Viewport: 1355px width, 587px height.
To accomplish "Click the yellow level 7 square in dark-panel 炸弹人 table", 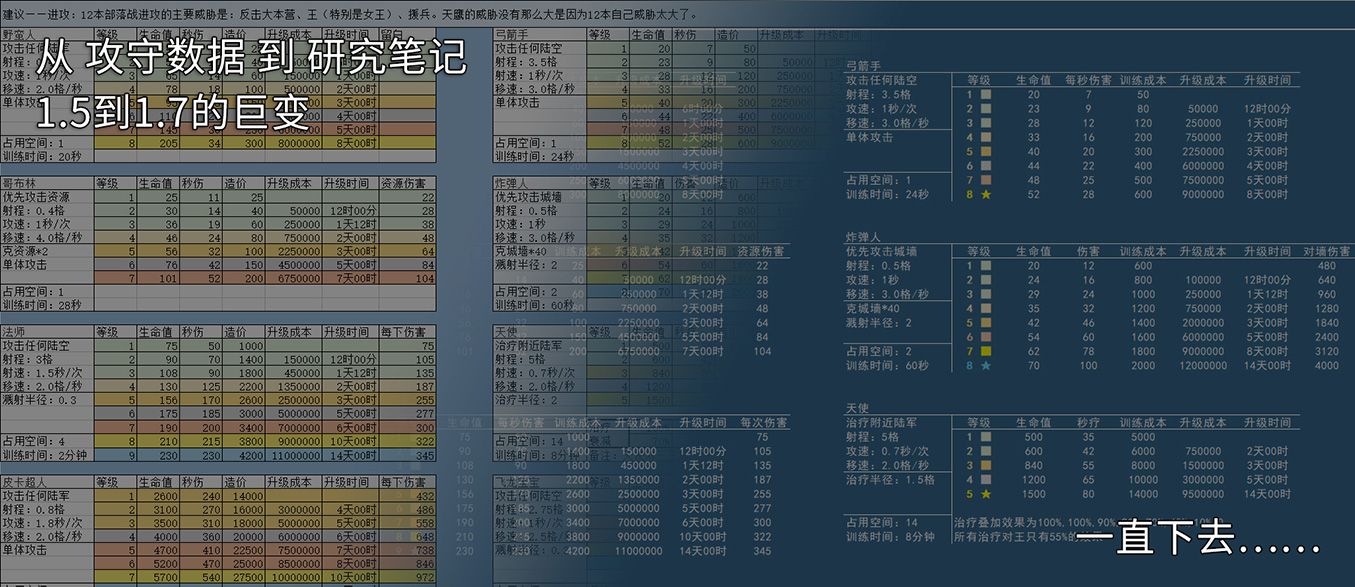I will (x=985, y=352).
